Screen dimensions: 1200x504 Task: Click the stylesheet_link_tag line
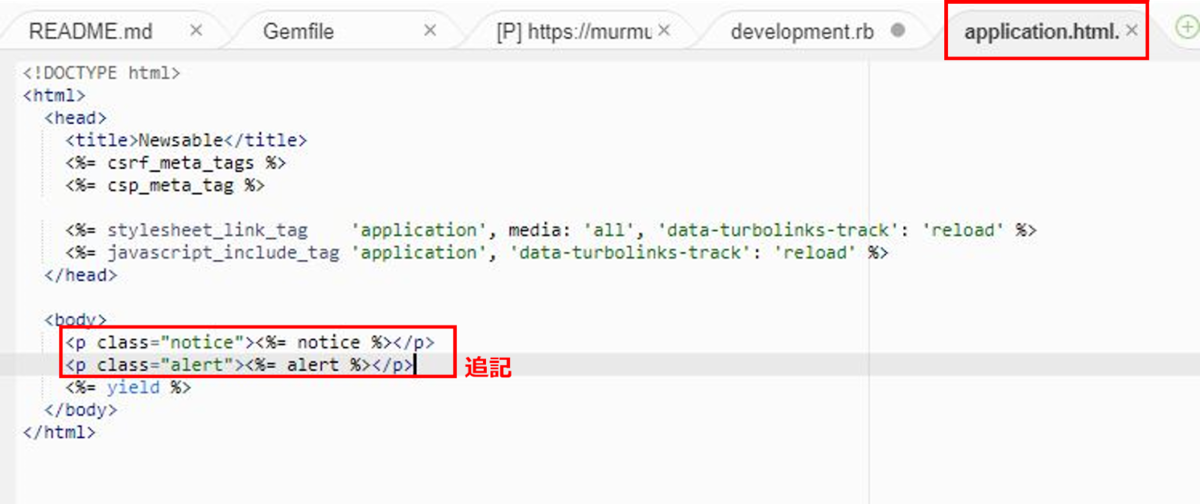tap(551, 230)
